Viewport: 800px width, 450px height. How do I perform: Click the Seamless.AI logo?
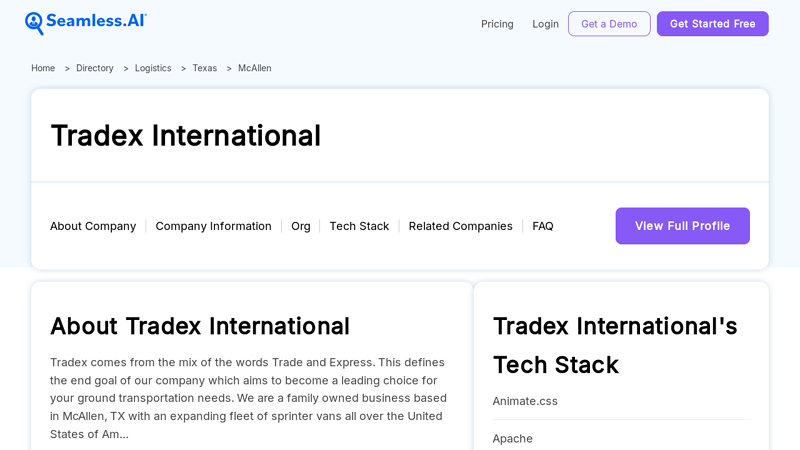[x=86, y=23]
